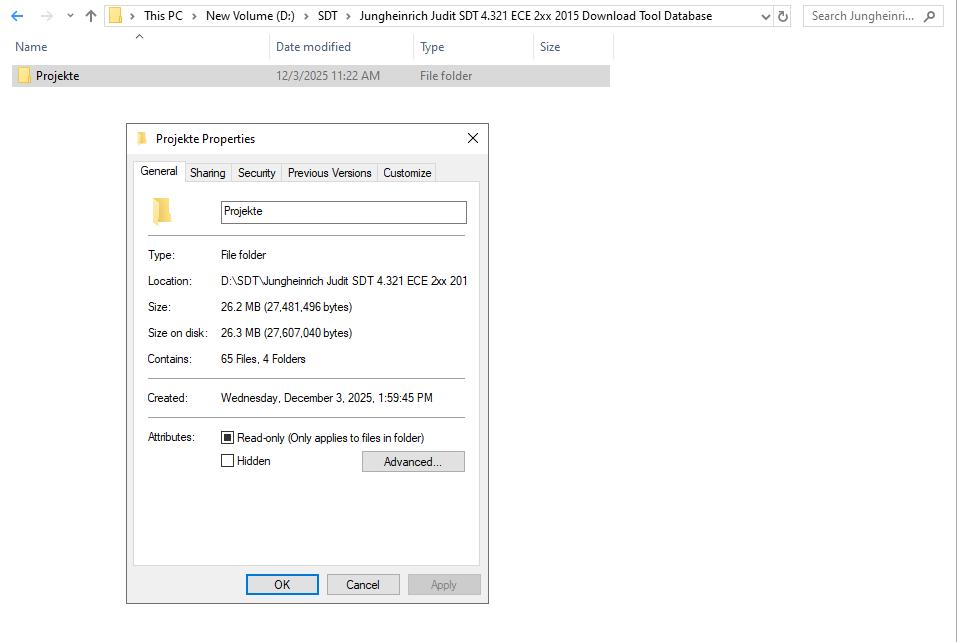Click the forward navigation arrow
The height and width of the screenshot is (642, 957).
(46, 16)
